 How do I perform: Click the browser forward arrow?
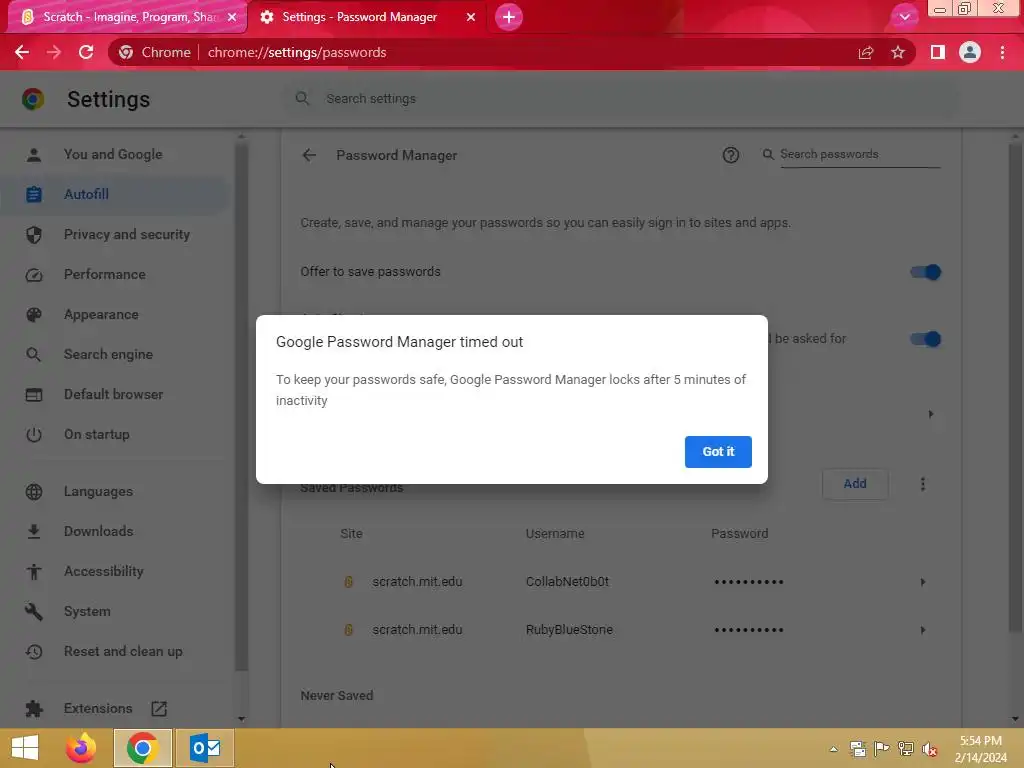click(x=54, y=52)
